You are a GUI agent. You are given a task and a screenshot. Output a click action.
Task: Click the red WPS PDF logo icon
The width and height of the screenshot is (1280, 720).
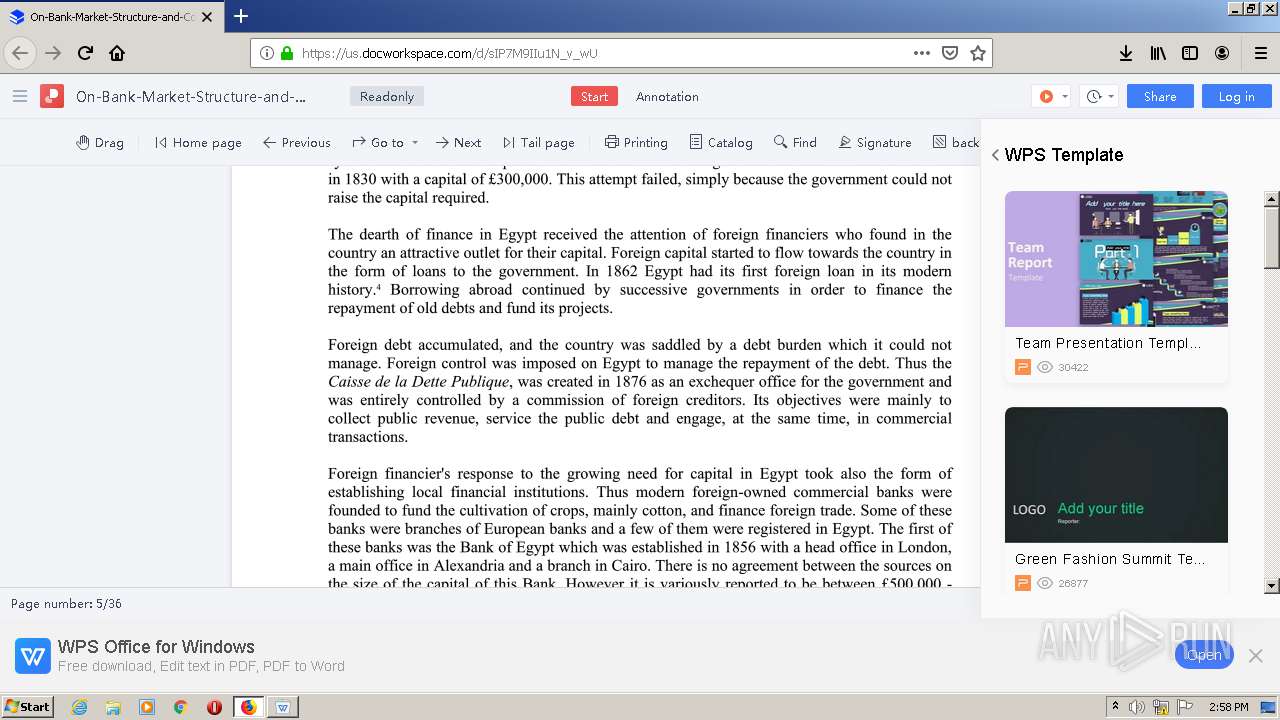[x=52, y=96]
